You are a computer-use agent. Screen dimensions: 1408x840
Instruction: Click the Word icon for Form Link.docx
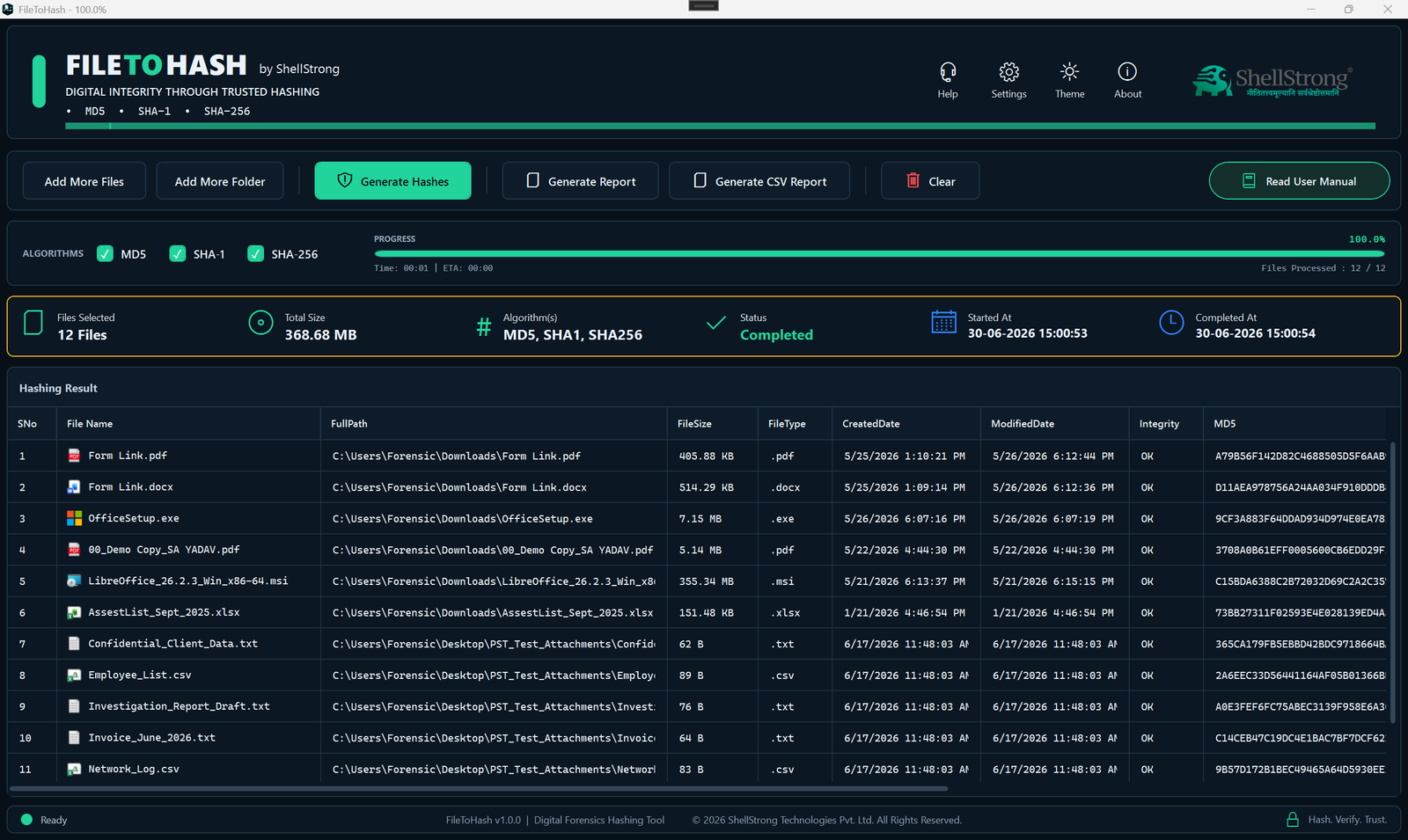(75, 486)
